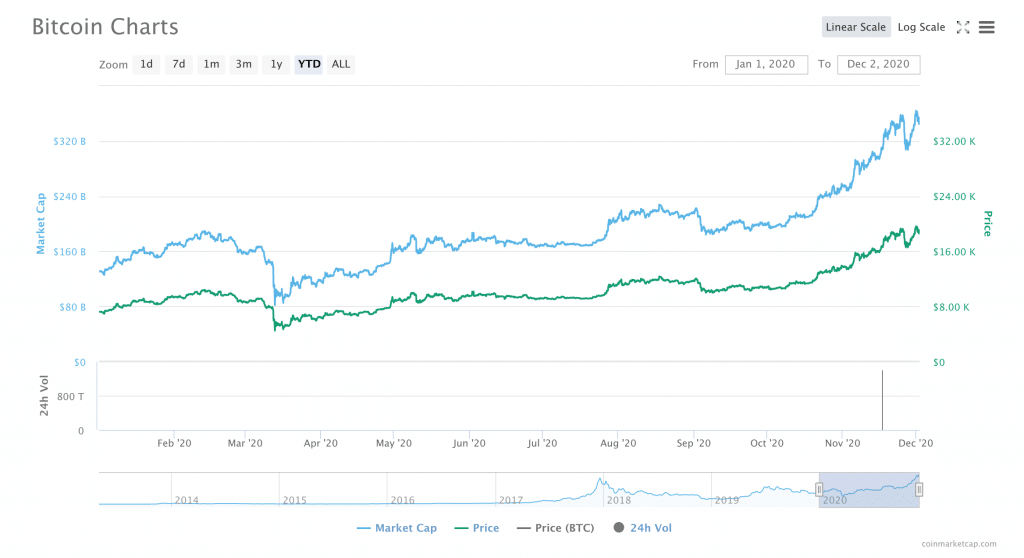
Task: Toggle Market Cap series in legend
Action: (396, 528)
